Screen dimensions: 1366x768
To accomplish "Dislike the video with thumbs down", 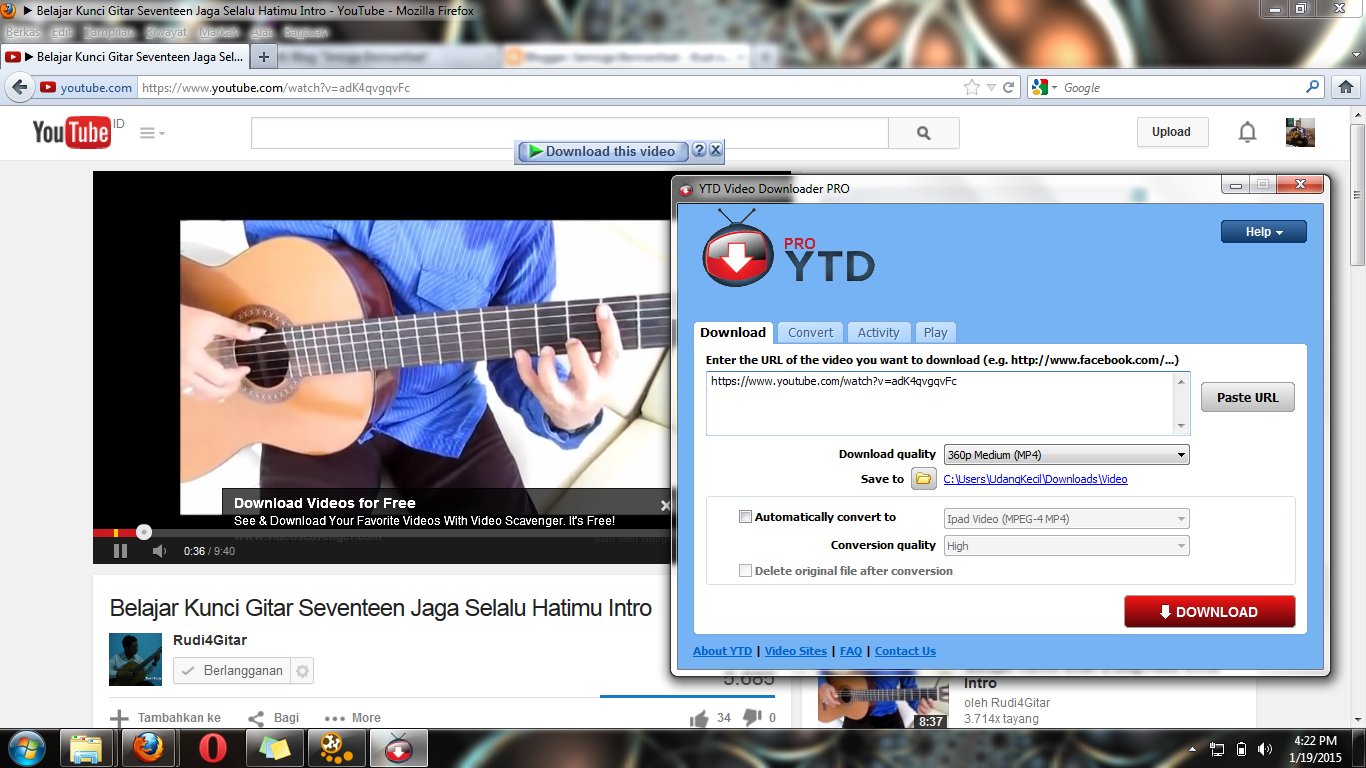I will 753,718.
